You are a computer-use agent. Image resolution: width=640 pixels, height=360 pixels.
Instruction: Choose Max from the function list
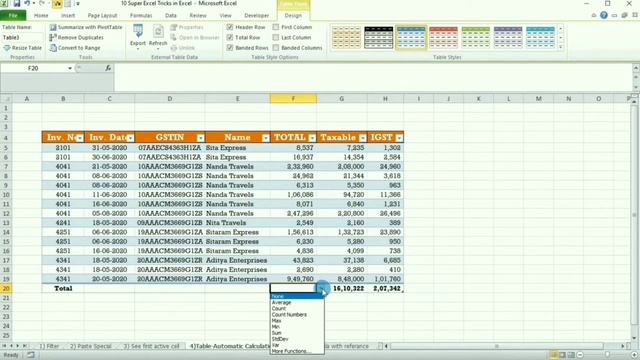pos(297,321)
